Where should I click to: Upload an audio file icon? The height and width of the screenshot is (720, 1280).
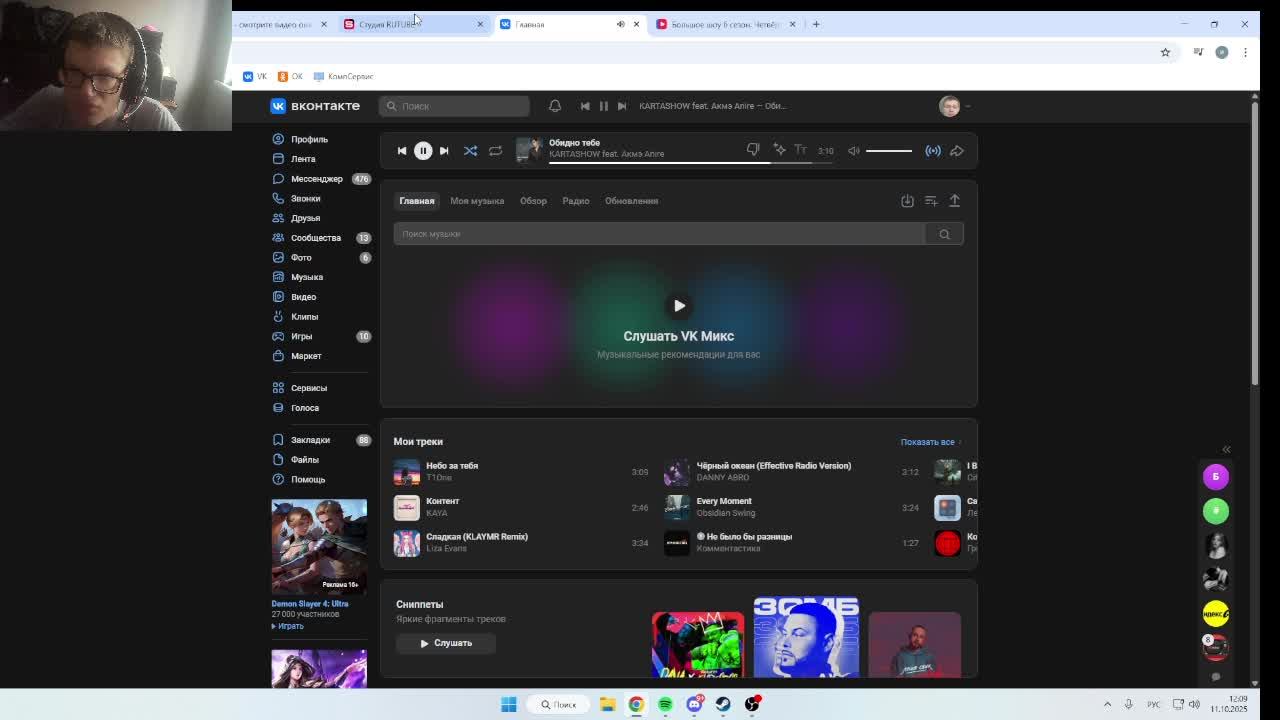coord(954,201)
